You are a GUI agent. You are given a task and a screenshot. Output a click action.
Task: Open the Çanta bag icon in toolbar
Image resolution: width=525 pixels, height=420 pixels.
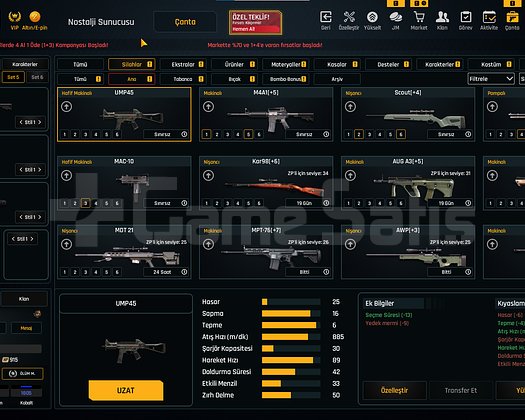point(512,17)
